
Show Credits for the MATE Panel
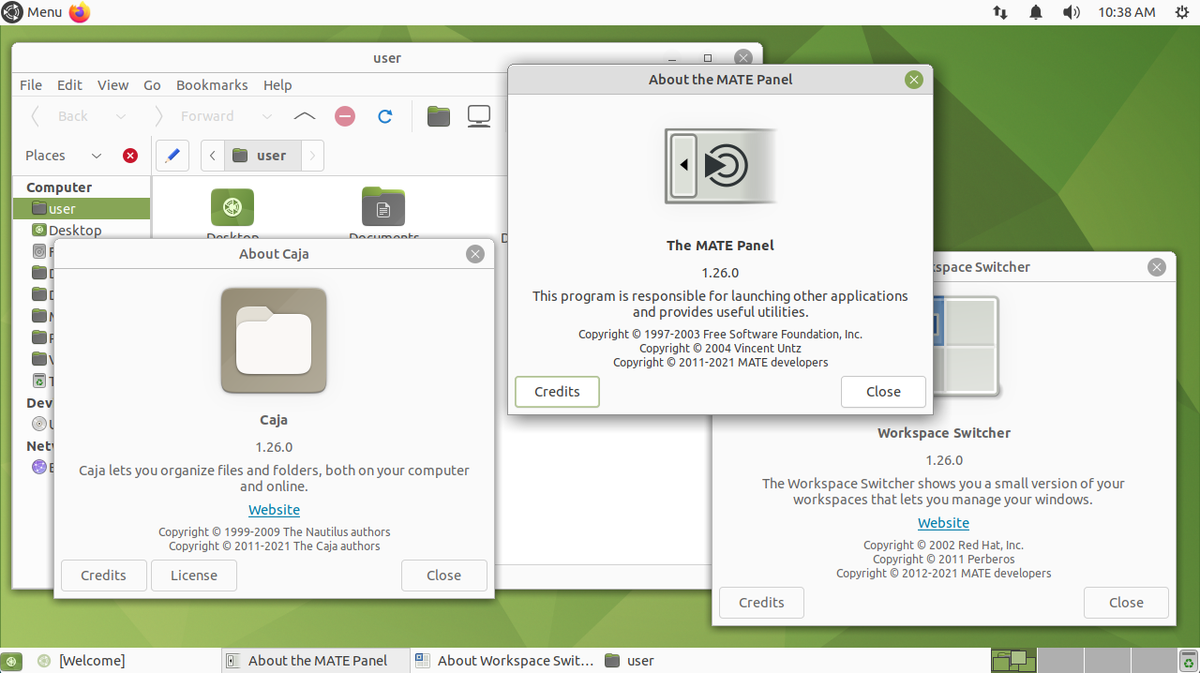(556, 391)
